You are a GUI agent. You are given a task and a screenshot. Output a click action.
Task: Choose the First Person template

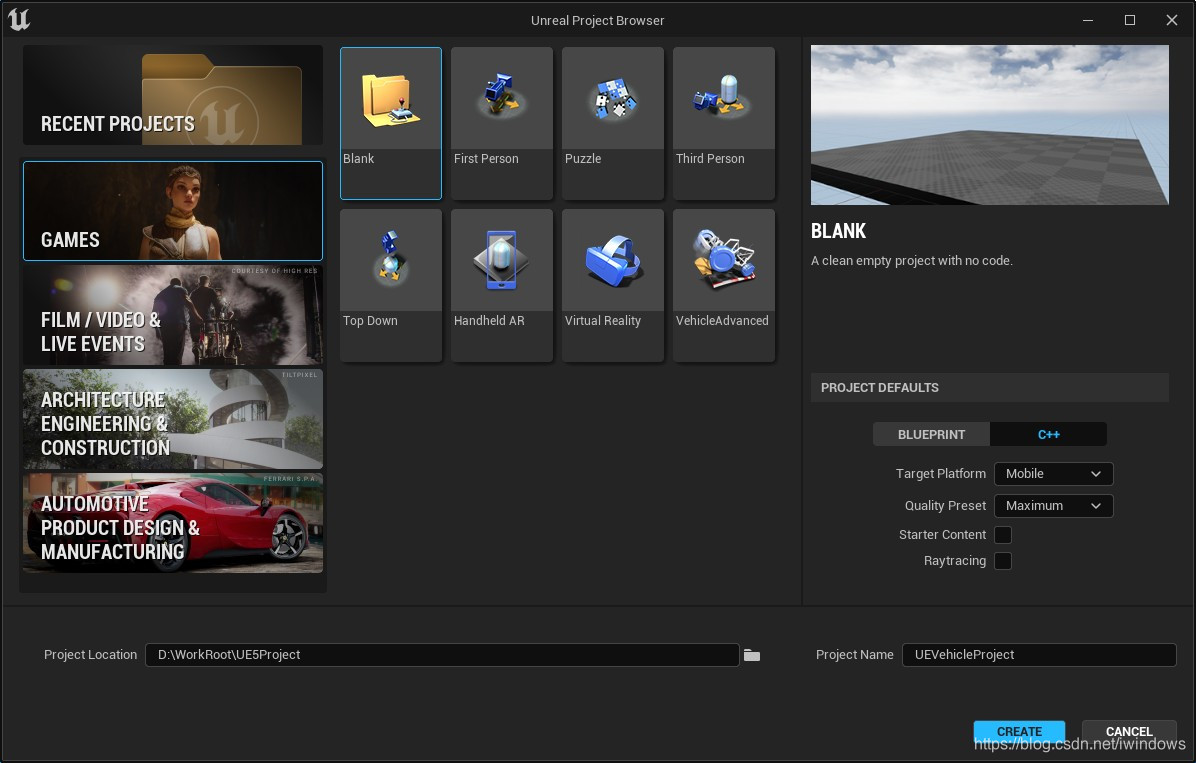tap(501, 123)
